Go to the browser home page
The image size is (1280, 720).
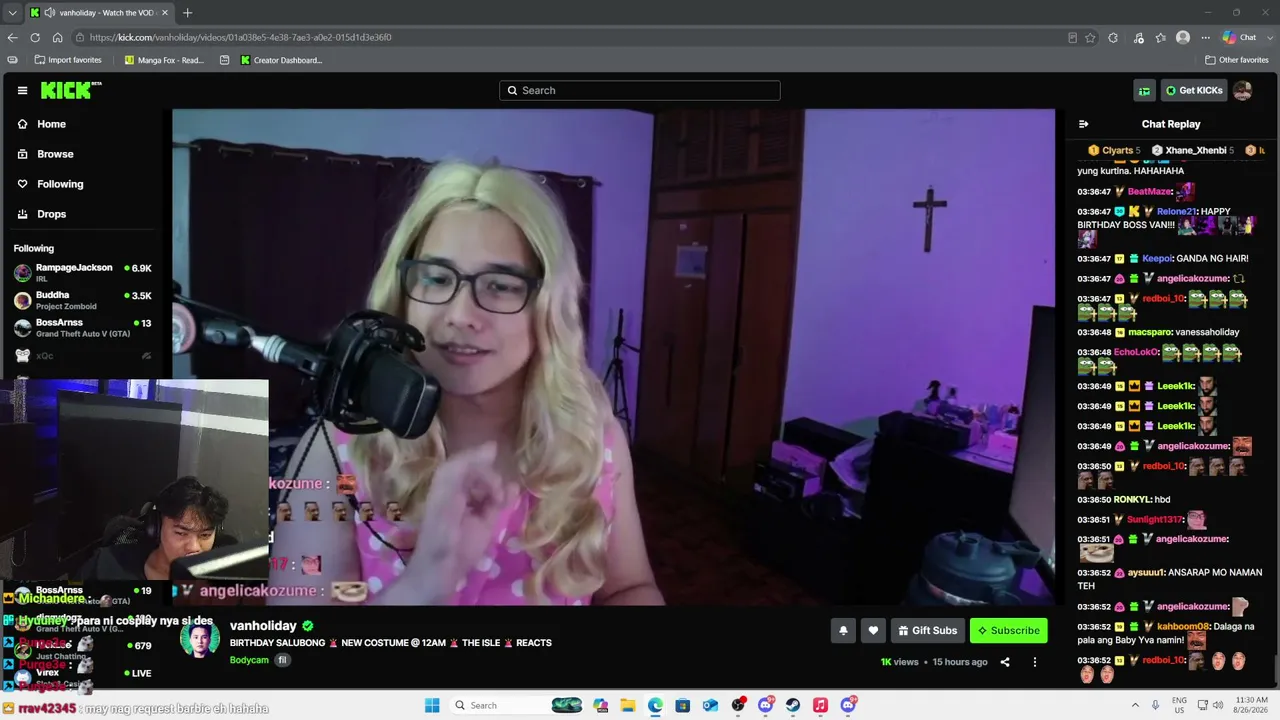[x=57, y=37]
